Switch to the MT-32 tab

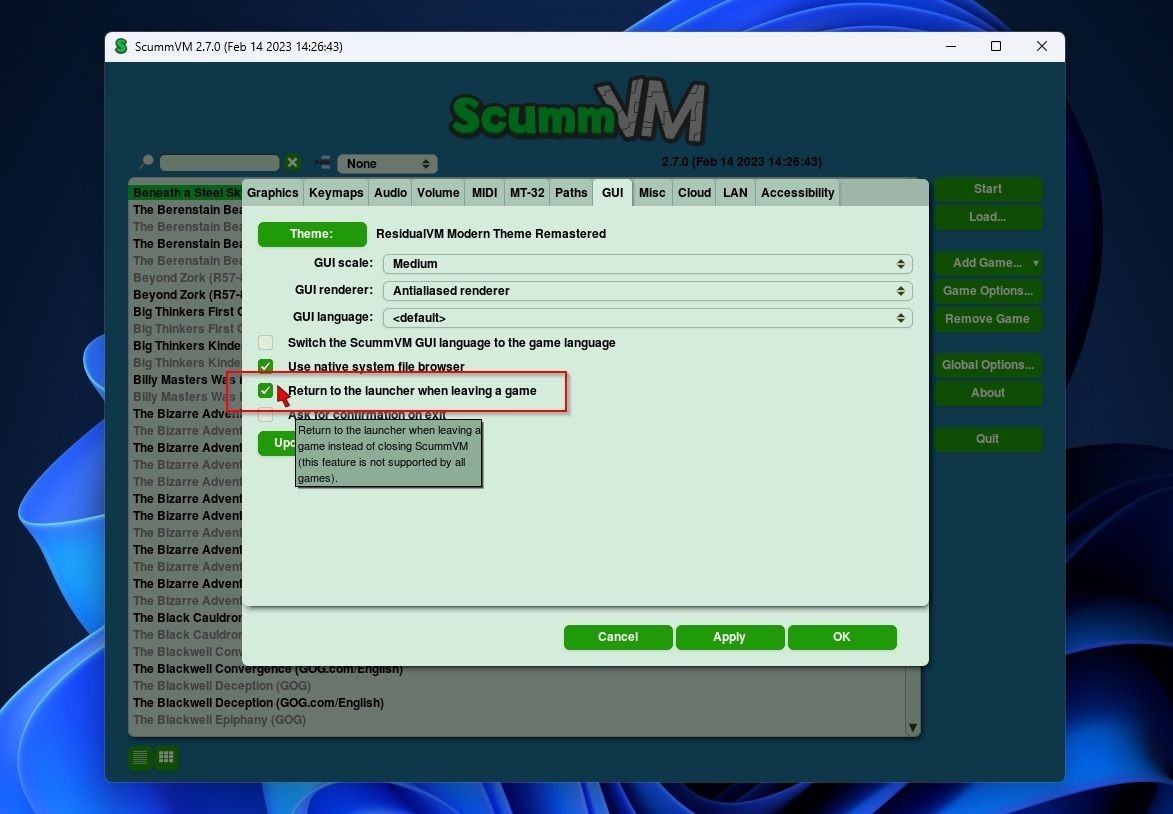[527, 193]
